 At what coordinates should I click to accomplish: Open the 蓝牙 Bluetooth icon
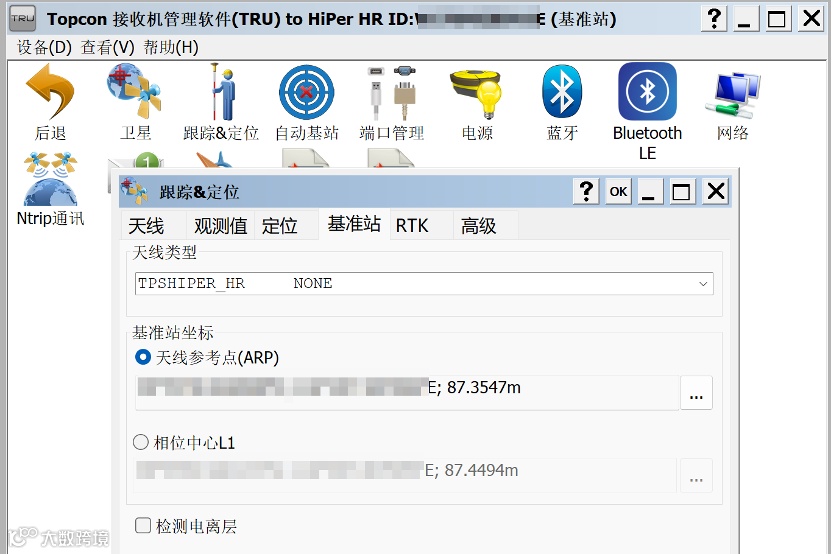click(x=562, y=91)
